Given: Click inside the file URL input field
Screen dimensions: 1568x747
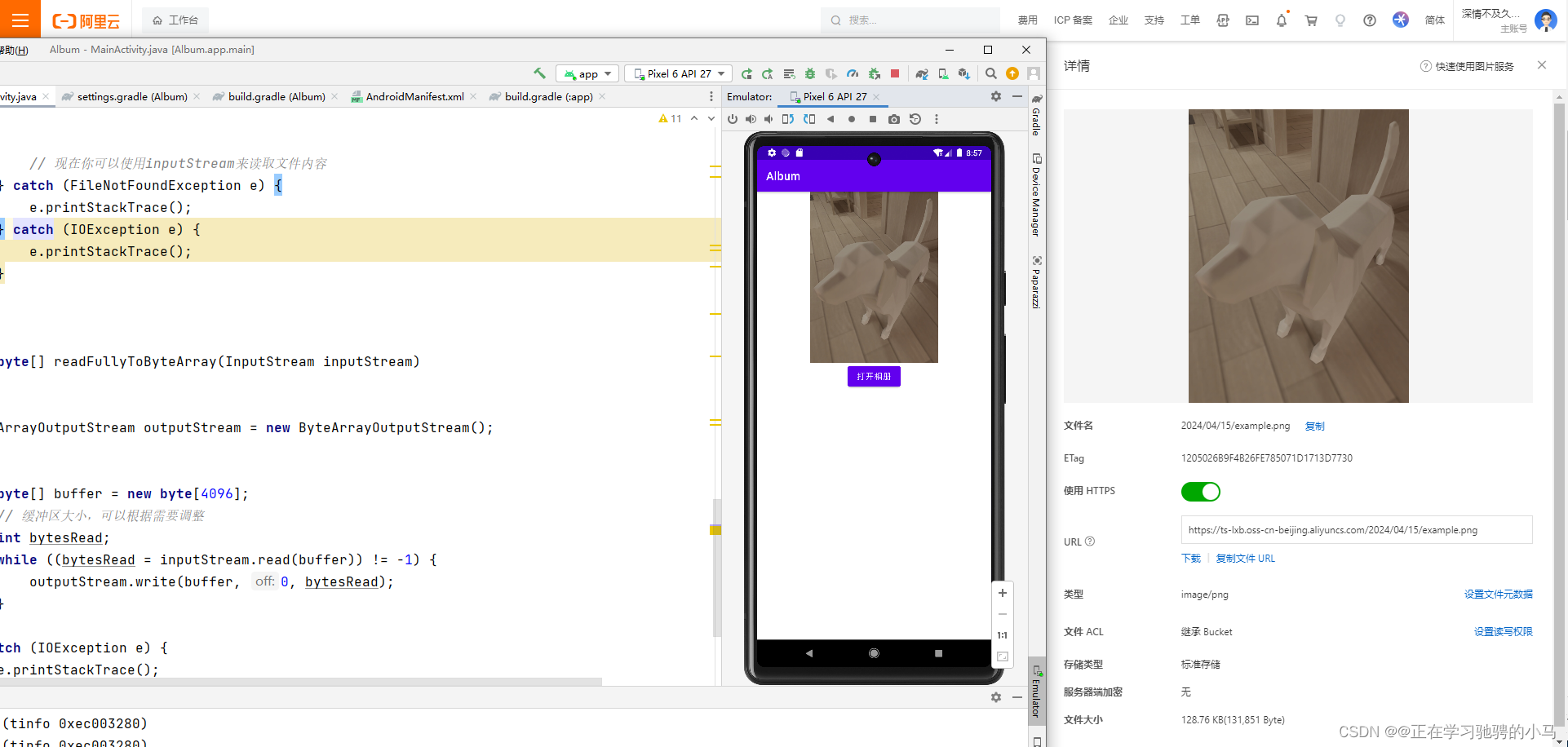Looking at the screenshot, I should [1356, 529].
